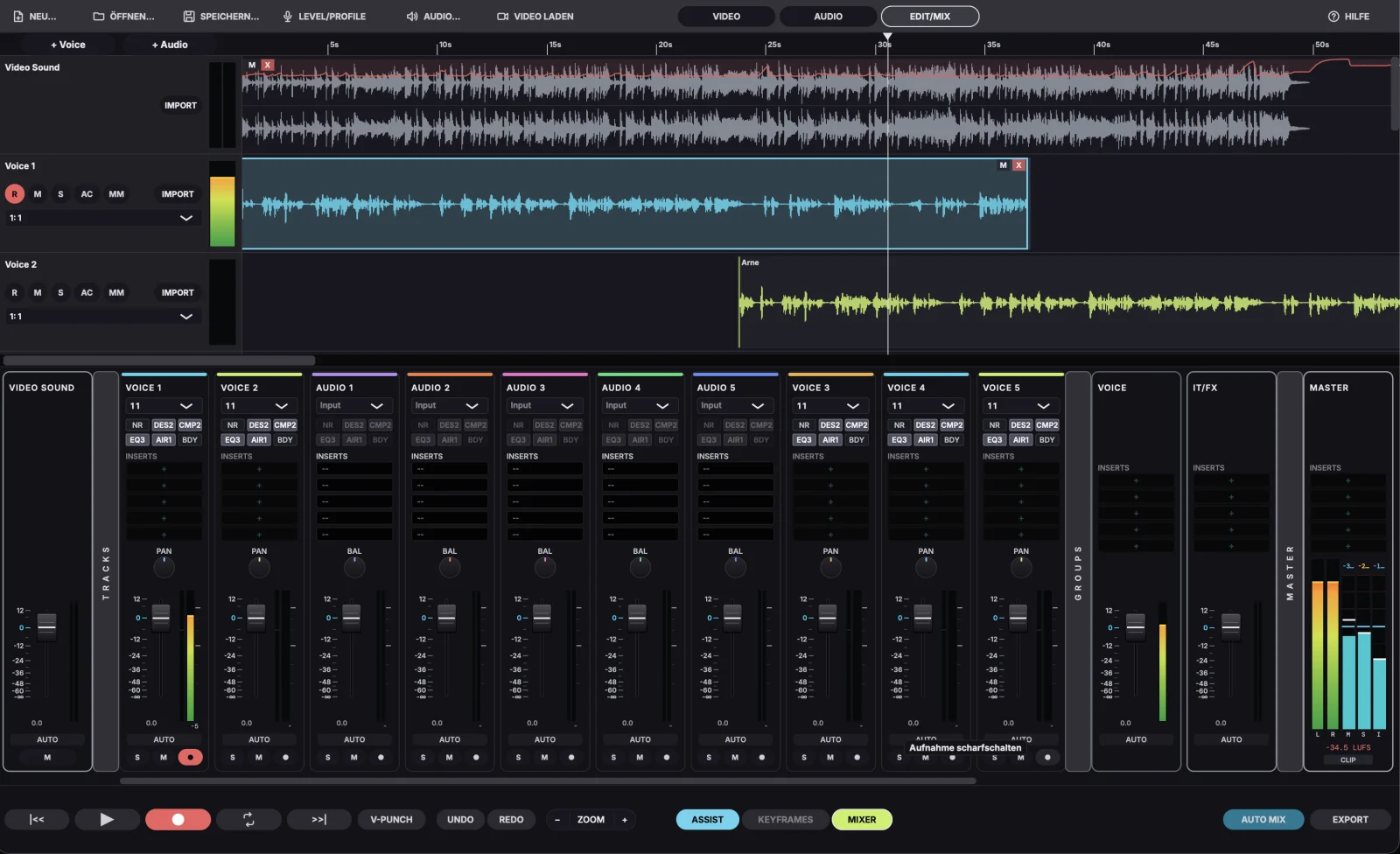Open VOICE 1 mixer input dropdown
1400x854 pixels.
coord(164,406)
